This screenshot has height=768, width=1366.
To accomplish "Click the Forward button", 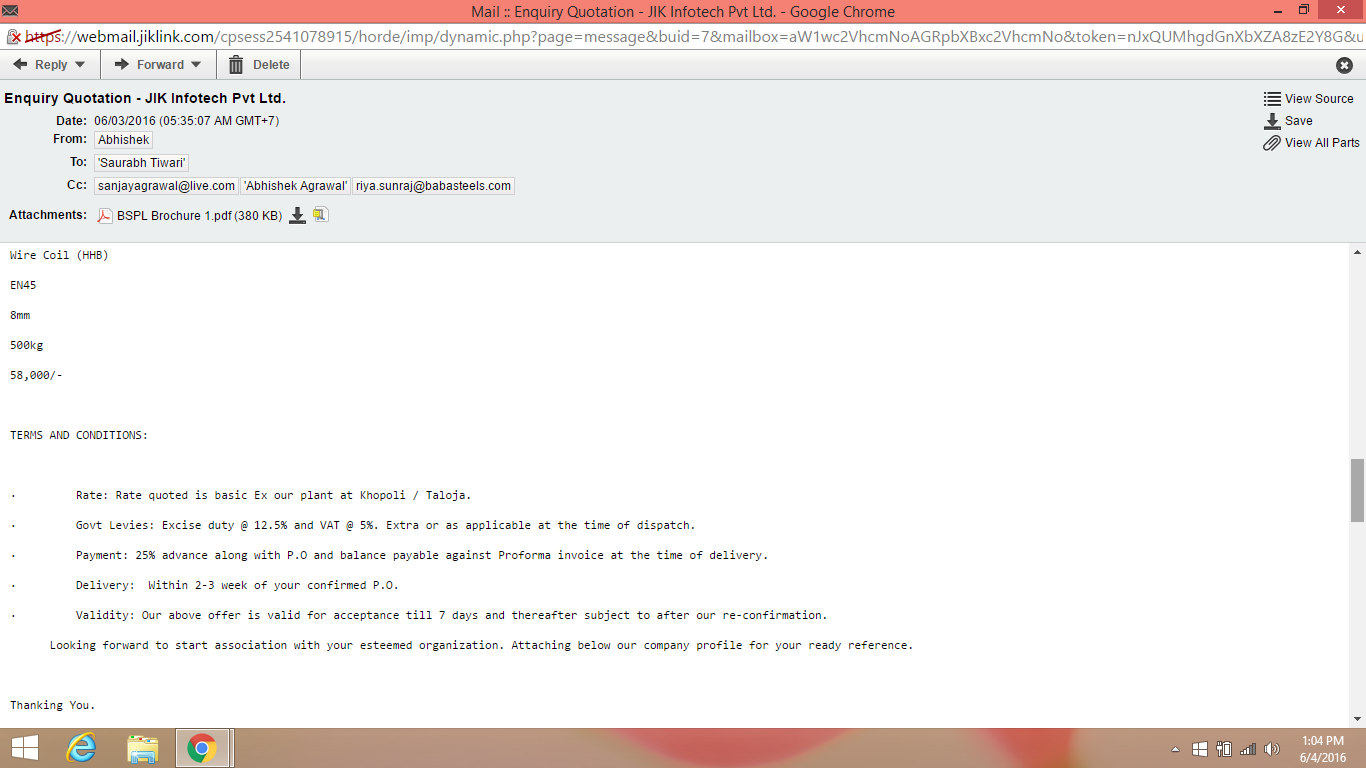I will (158, 65).
